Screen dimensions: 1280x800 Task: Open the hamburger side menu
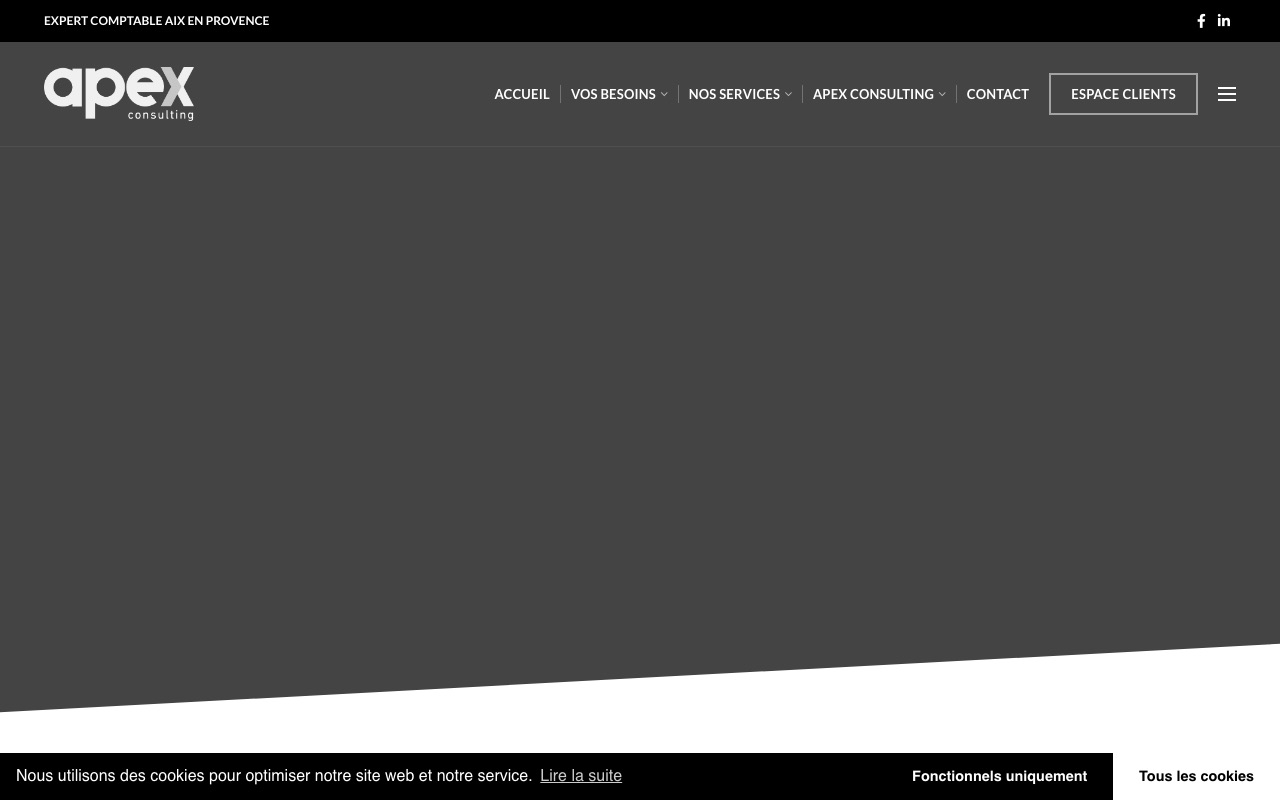tap(1227, 94)
